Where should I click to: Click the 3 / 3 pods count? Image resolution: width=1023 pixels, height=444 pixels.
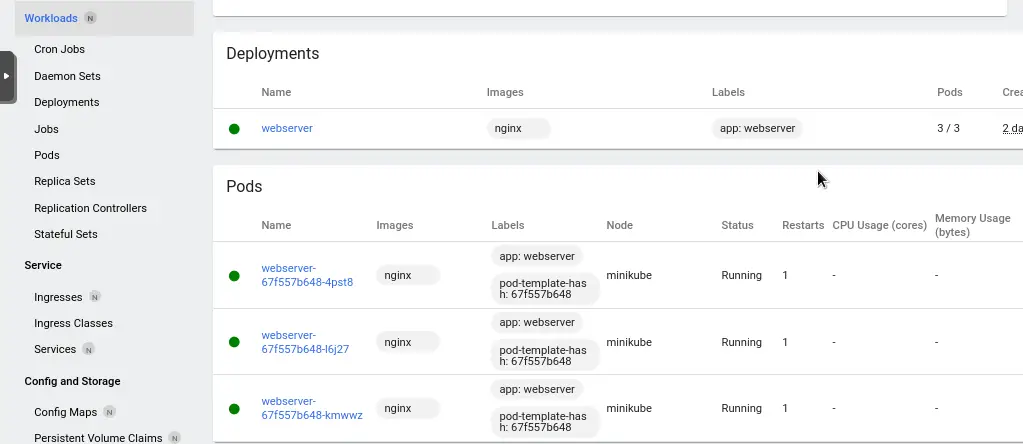pyautogui.click(x=948, y=128)
